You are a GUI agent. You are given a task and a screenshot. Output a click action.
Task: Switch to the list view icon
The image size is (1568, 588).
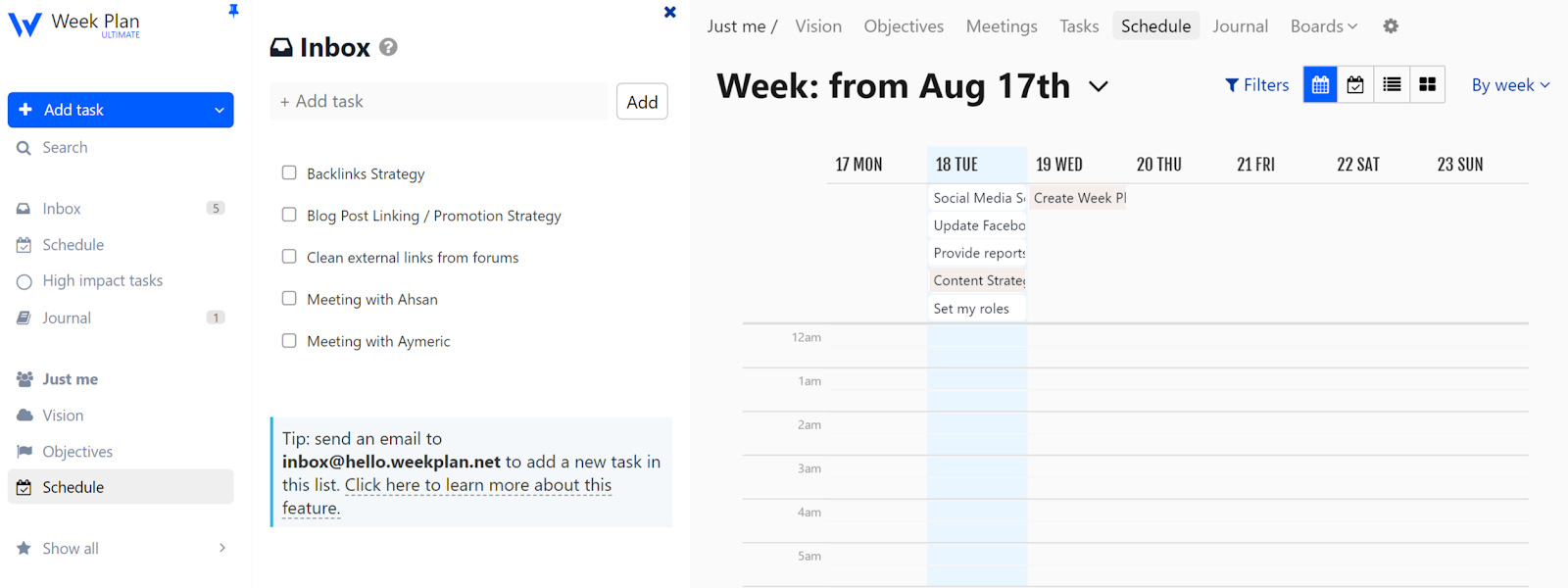click(x=1391, y=84)
